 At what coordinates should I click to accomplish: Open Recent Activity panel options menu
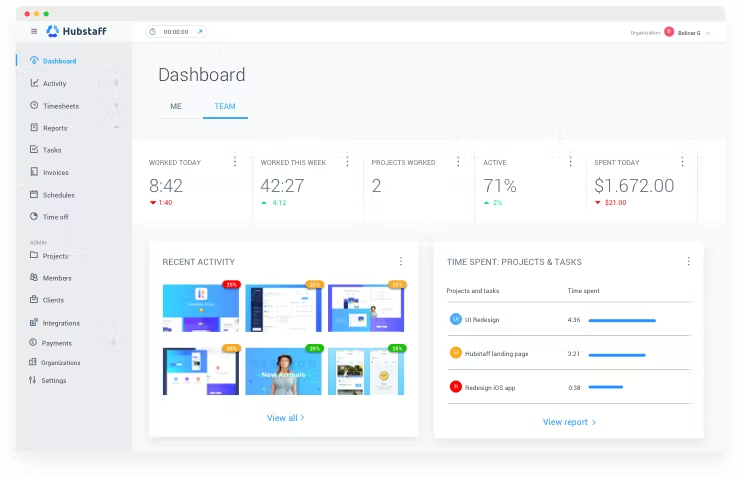401,261
